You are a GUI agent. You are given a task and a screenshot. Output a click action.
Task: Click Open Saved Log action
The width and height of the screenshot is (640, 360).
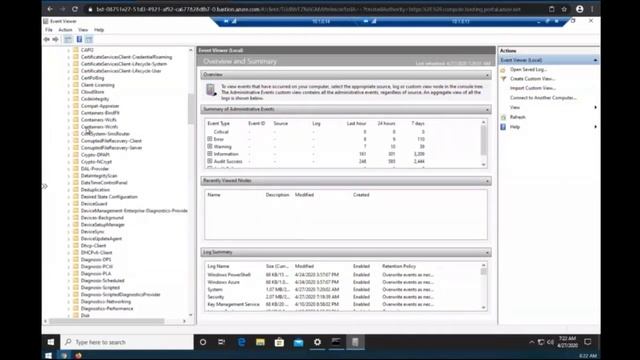coord(528,70)
